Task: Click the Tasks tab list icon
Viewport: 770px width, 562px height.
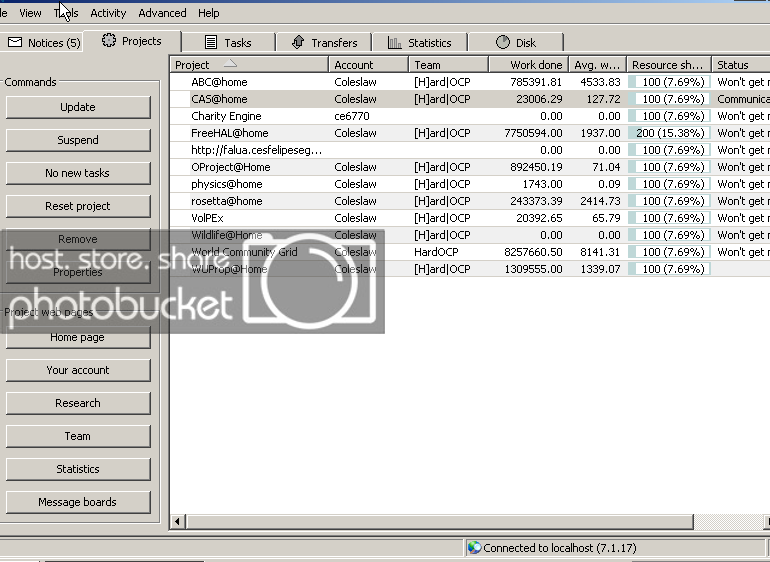Action: click(x=211, y=43)
